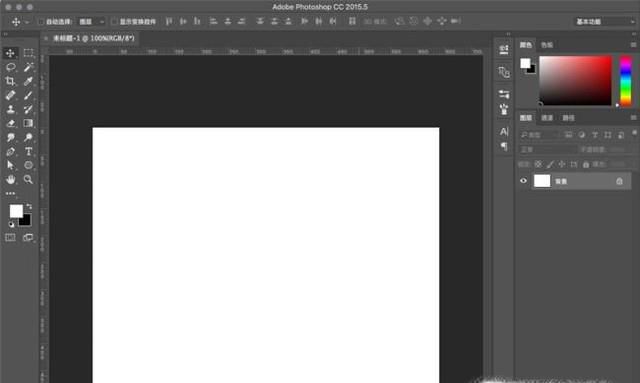Open the History panel icon
Viewport: 640px width, 383px height.
(x=504, y=50)
